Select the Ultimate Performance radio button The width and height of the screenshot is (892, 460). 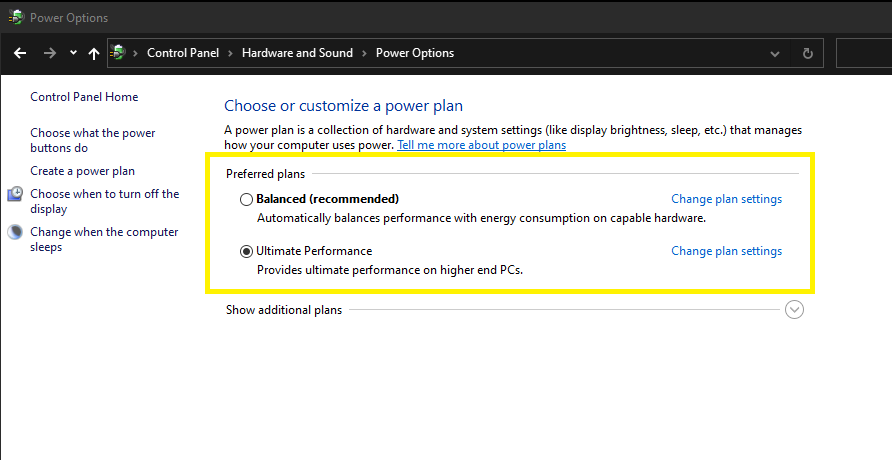[x=247, y=251]
